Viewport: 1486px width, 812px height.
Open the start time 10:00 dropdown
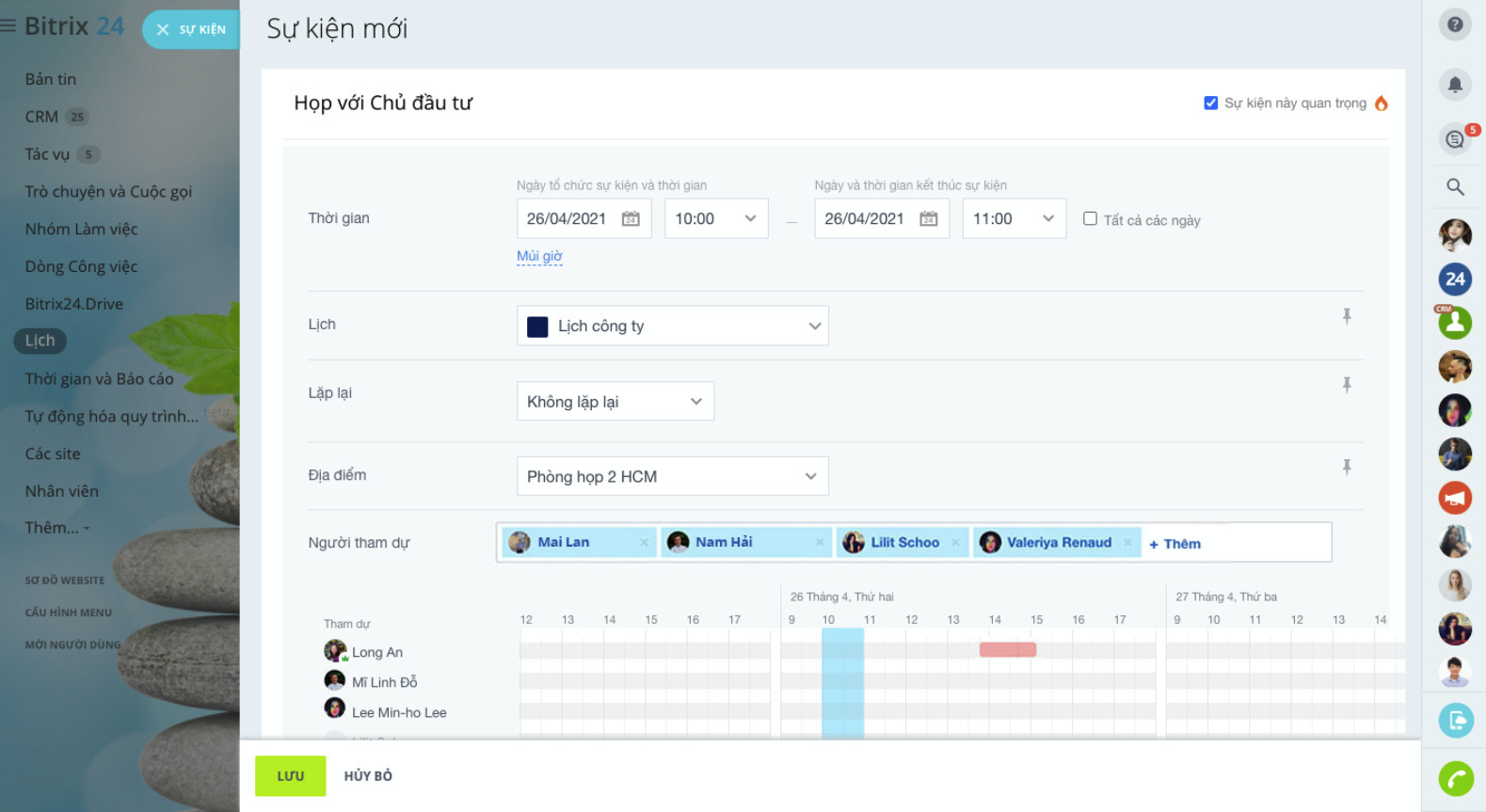[x=716, y=219]
